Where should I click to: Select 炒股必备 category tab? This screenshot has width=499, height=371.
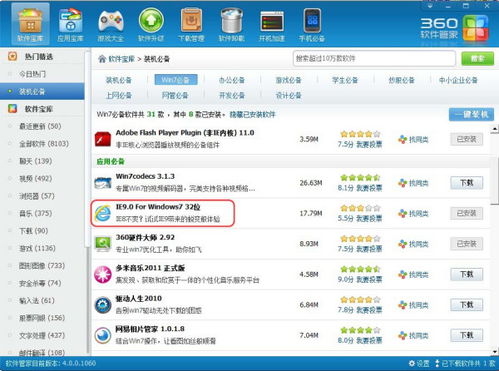pos(402,80)
